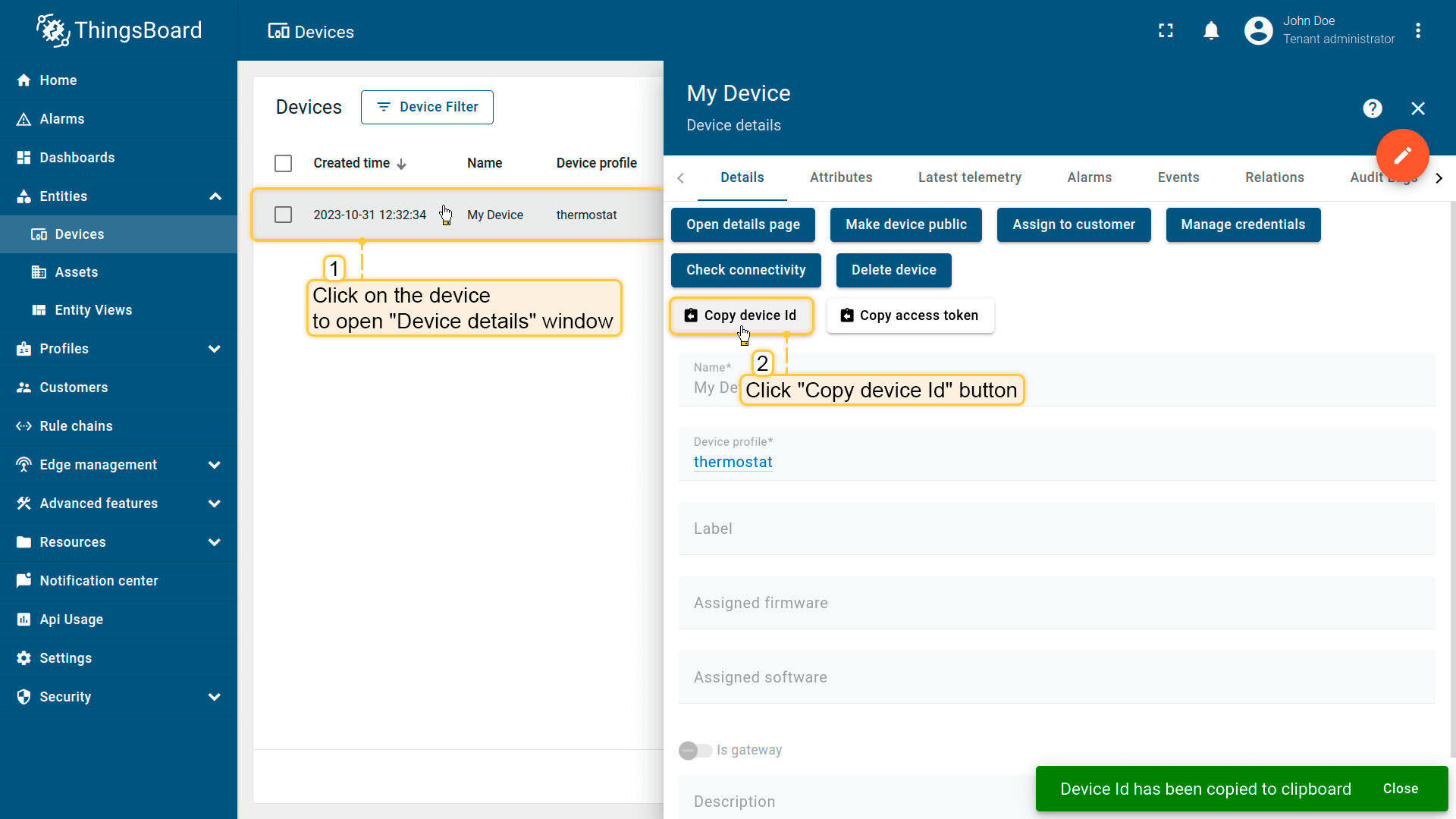
Task: Switch to the Attributes tab
Action: tap(840, 177)
